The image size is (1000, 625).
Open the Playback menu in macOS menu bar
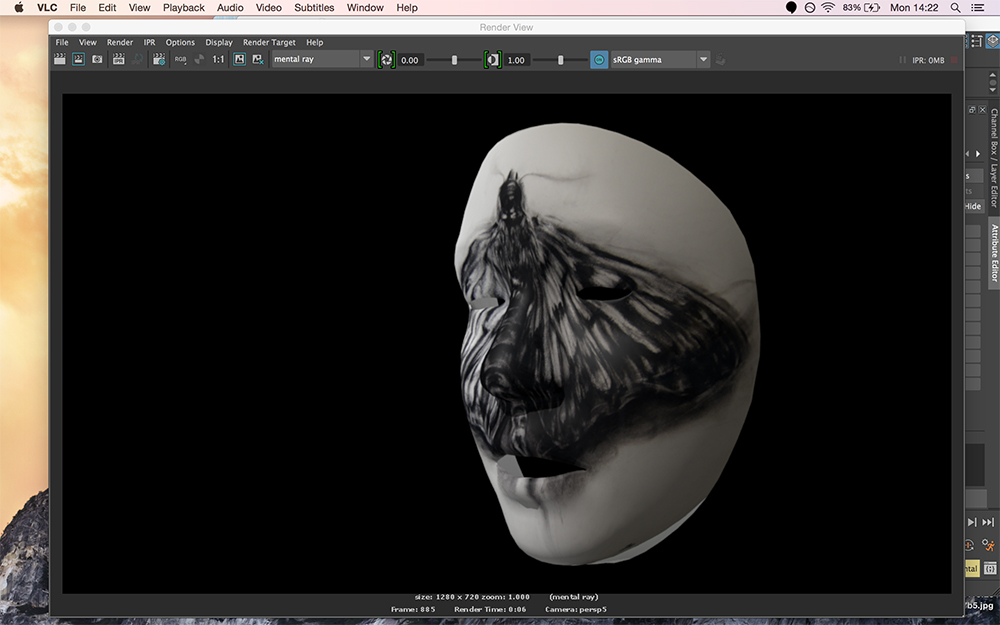click(x=183, y=8)
